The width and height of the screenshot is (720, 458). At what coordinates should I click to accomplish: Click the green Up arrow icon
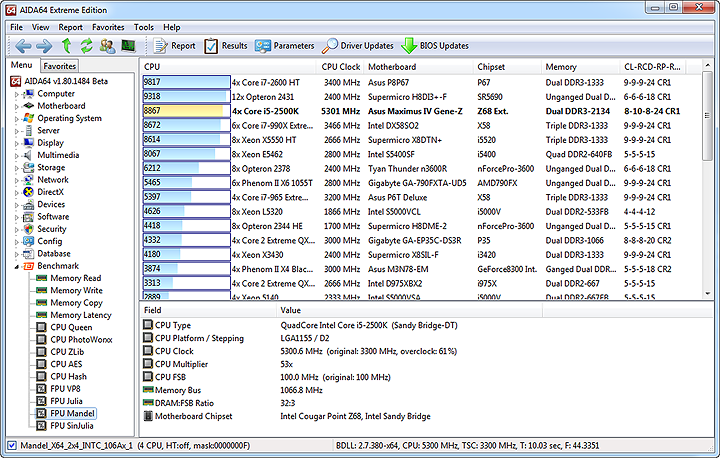[67, 45]
